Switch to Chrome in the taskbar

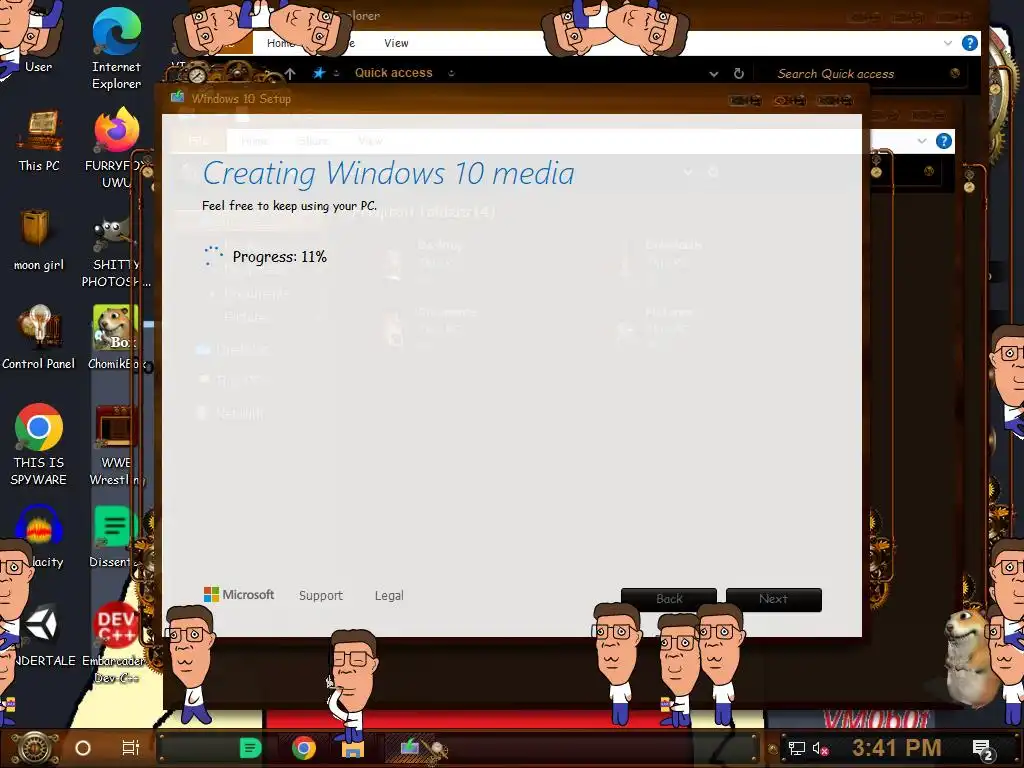(x=304, y=748)
